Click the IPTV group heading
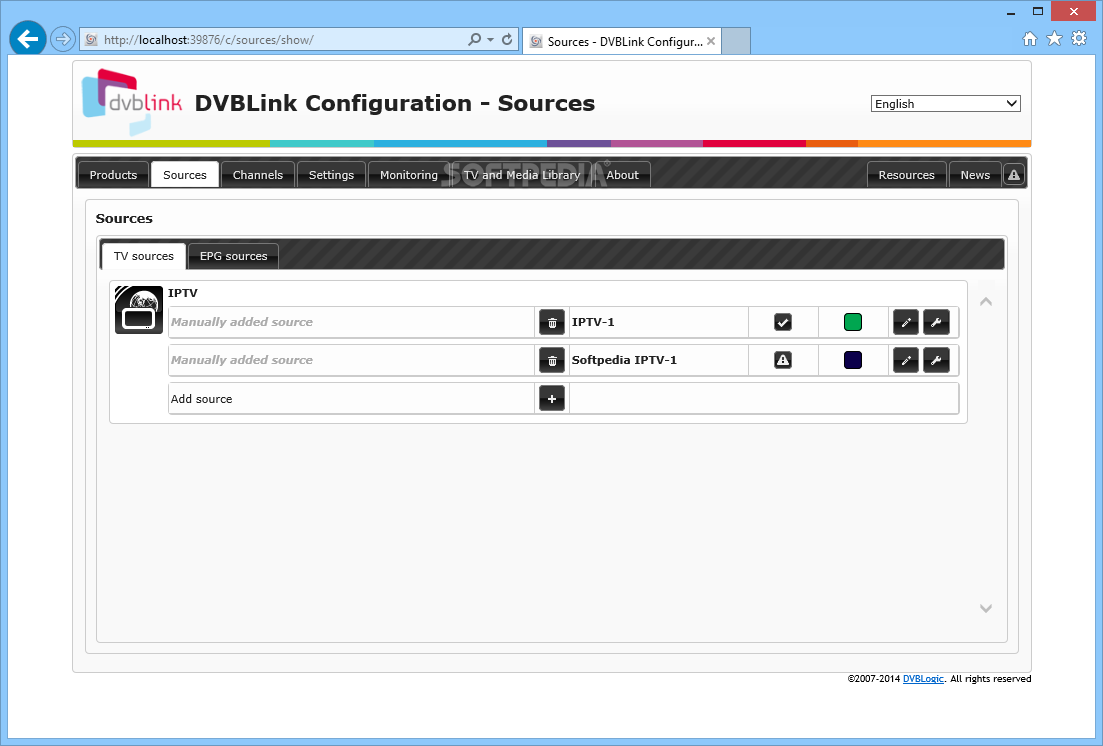Viewport: 1103px width, 746px height. click(183, 293)
